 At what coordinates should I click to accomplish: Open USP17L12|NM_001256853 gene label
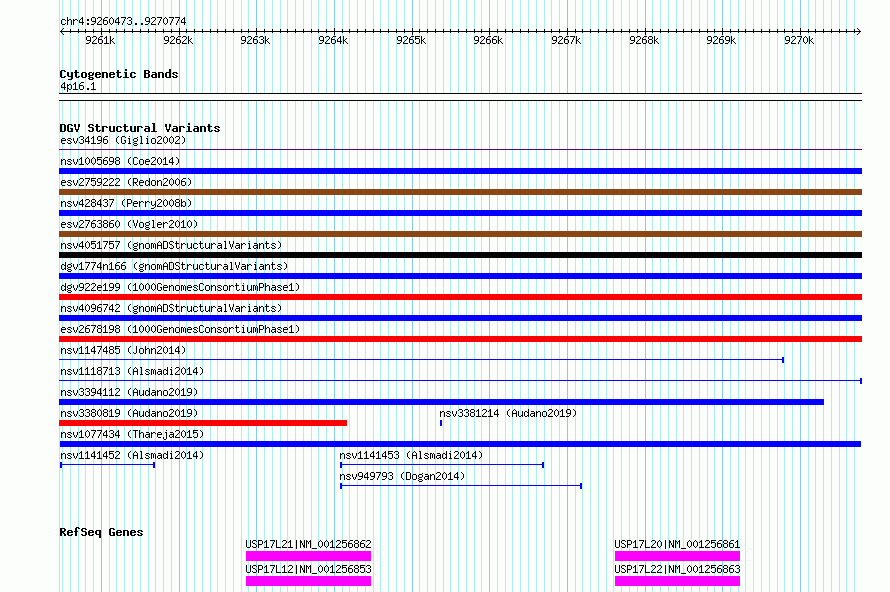308,569
